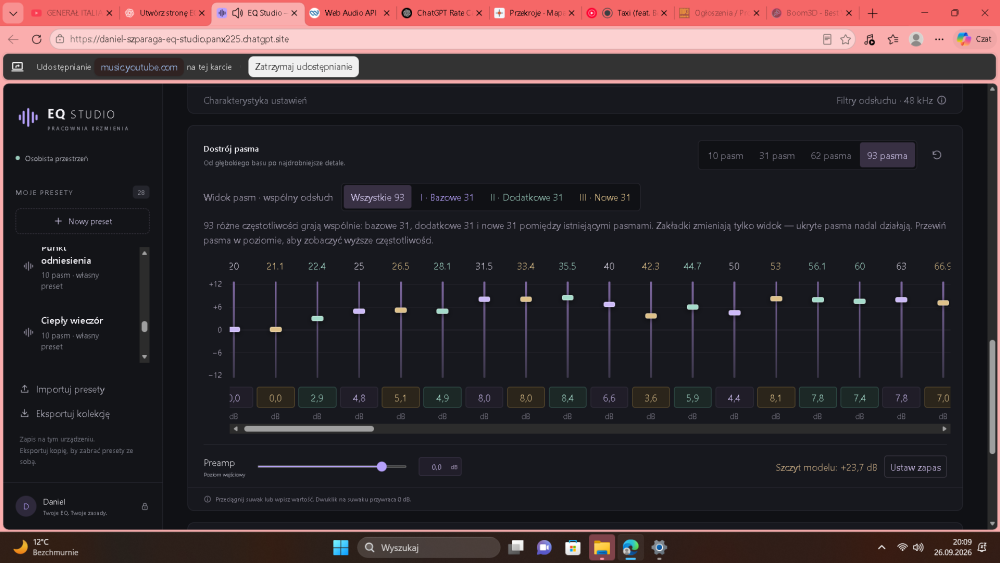Viewport: 1000px width, 563px height.
Task: Open the favorites collection icon in toolbar
Action: 893,39
